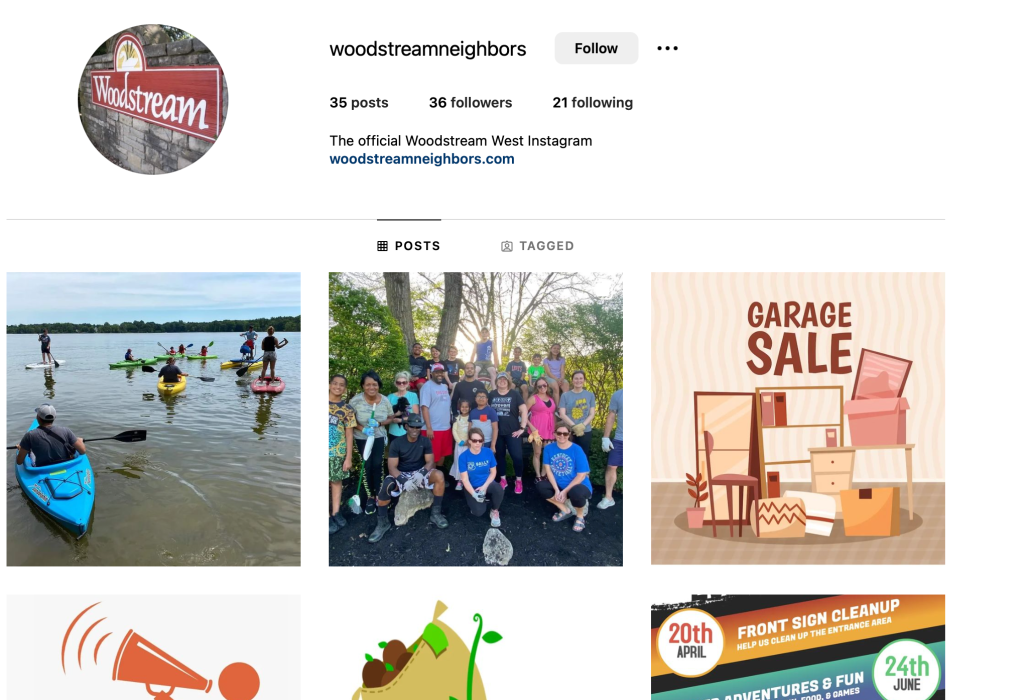The image size is (1023, 700).
Task: Click the woodstreamneighbors username heading
Action: click(427, 49)
